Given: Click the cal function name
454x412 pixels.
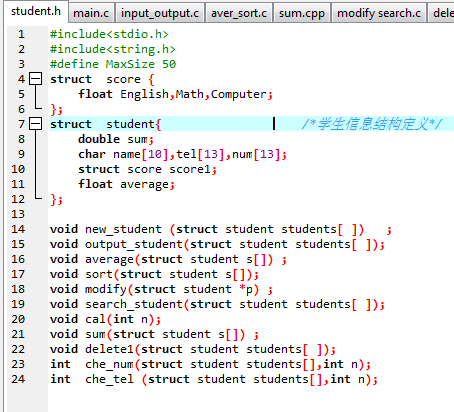Looking at the screenshot, I should coord(95,319).
